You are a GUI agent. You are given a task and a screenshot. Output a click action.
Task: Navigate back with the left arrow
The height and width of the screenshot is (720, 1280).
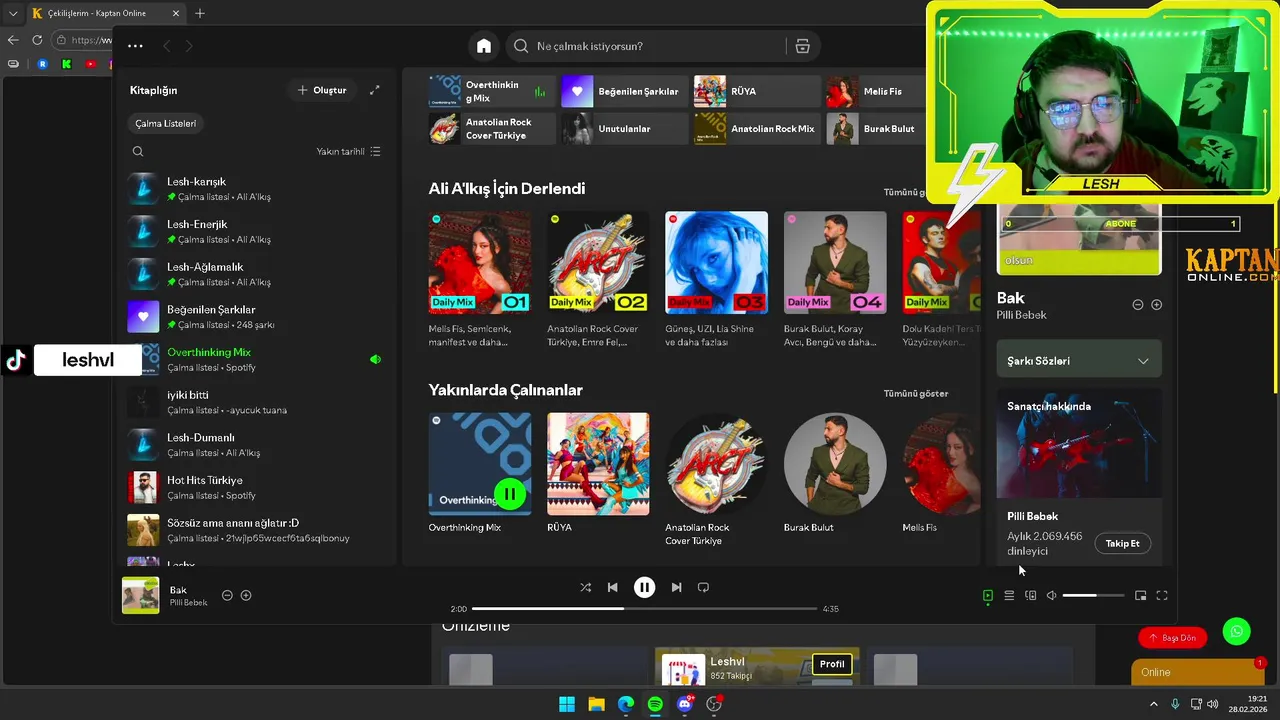point(167,46)
